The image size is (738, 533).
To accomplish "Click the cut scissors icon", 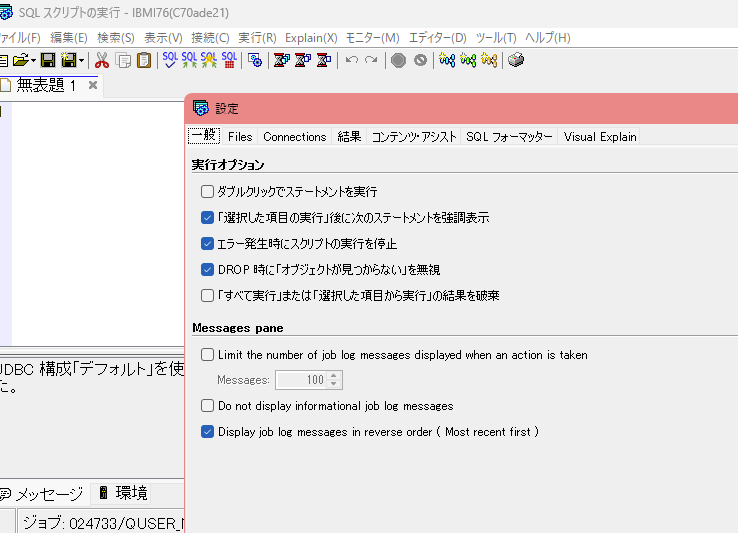I will (102, 60).
